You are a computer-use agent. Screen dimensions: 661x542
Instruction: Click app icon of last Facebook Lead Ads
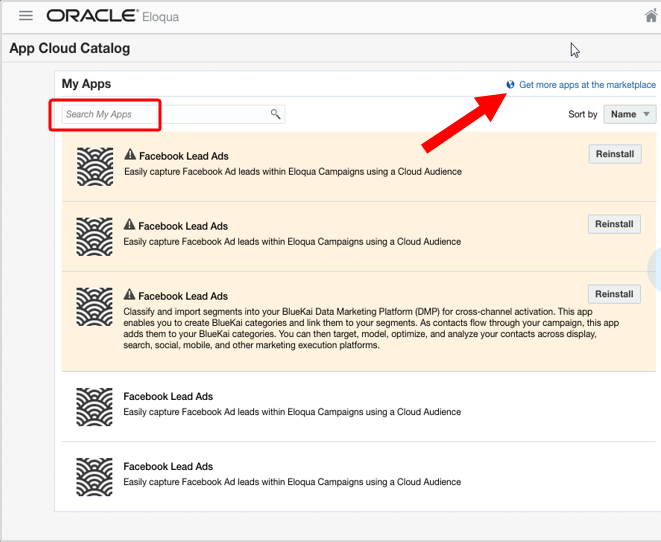(94, 477)
